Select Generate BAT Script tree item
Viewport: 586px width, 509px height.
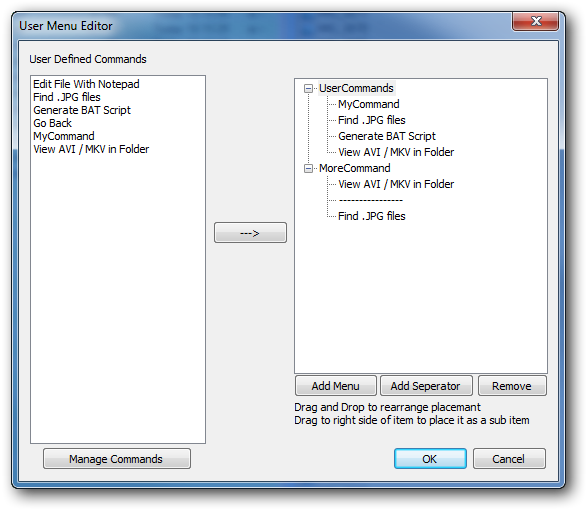pyautogui.click(x=387, y=136)
